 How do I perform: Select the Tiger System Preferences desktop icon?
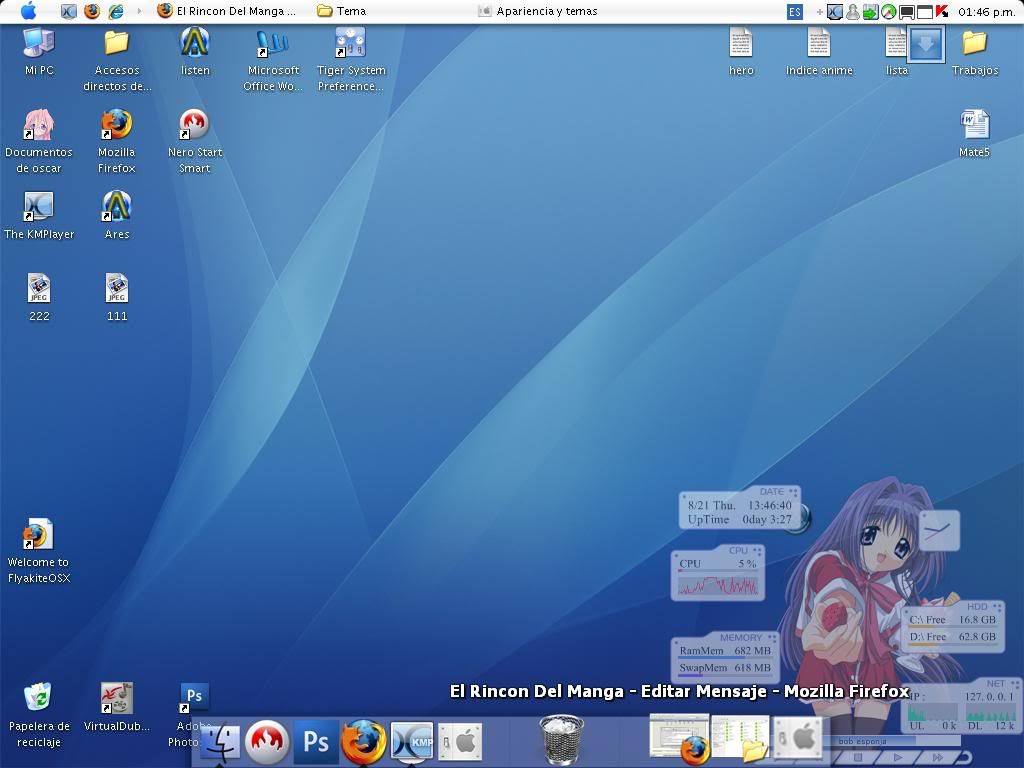point(351,60)
